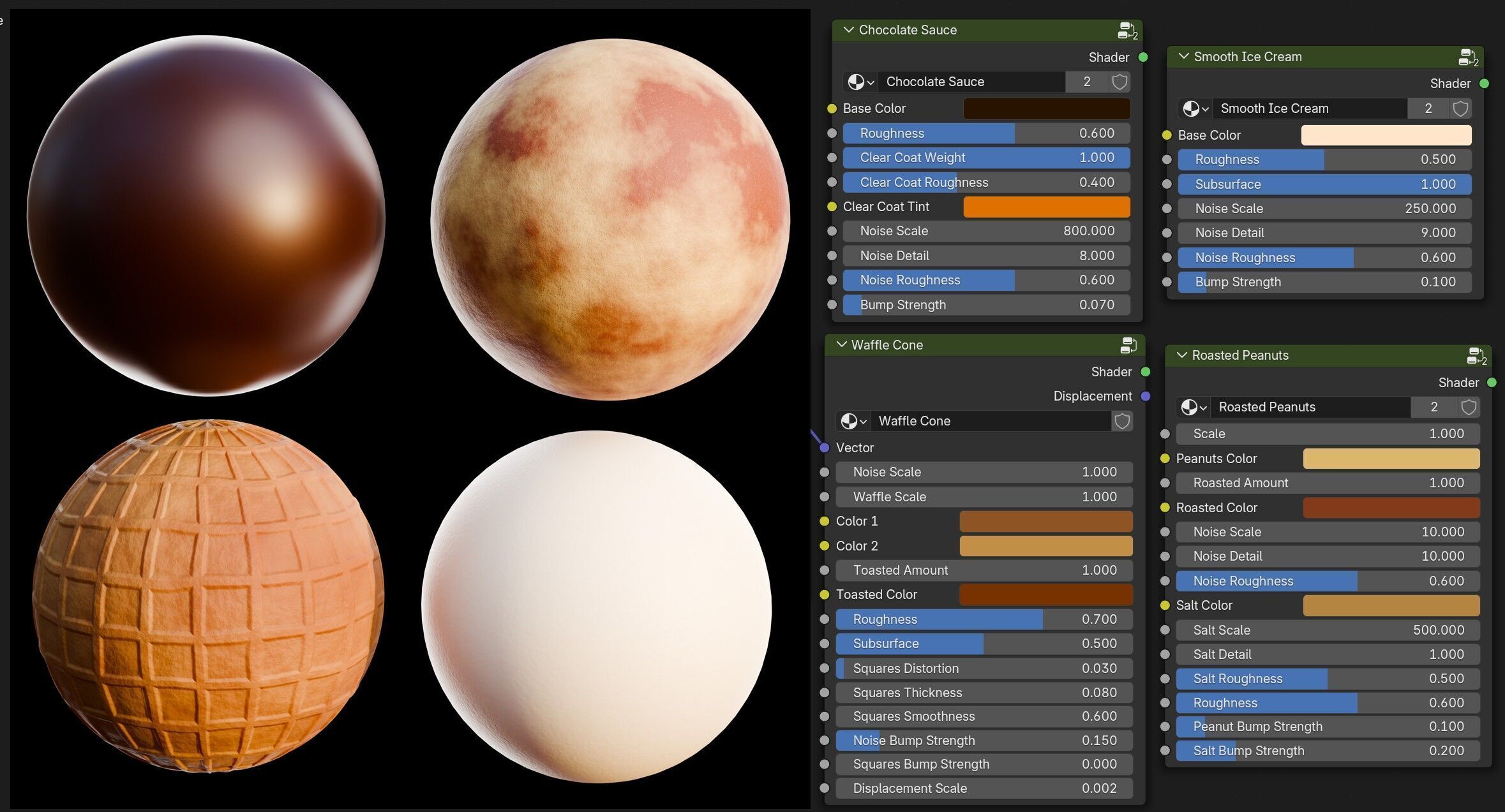Toggle fake user shield on Chocolate Sauce
This screenshot has height=812, width=1505.
(x=1119, y=82)
